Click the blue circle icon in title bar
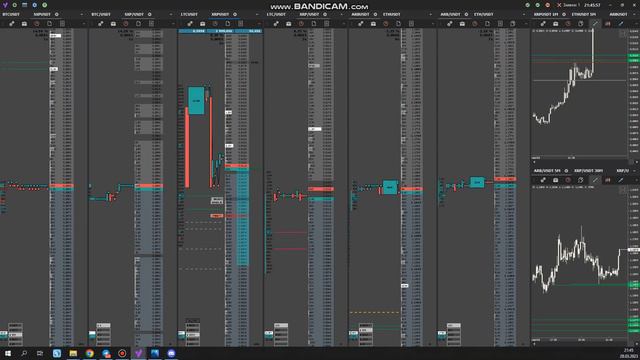This screenshot has width=640, height=360. [35, 5]
